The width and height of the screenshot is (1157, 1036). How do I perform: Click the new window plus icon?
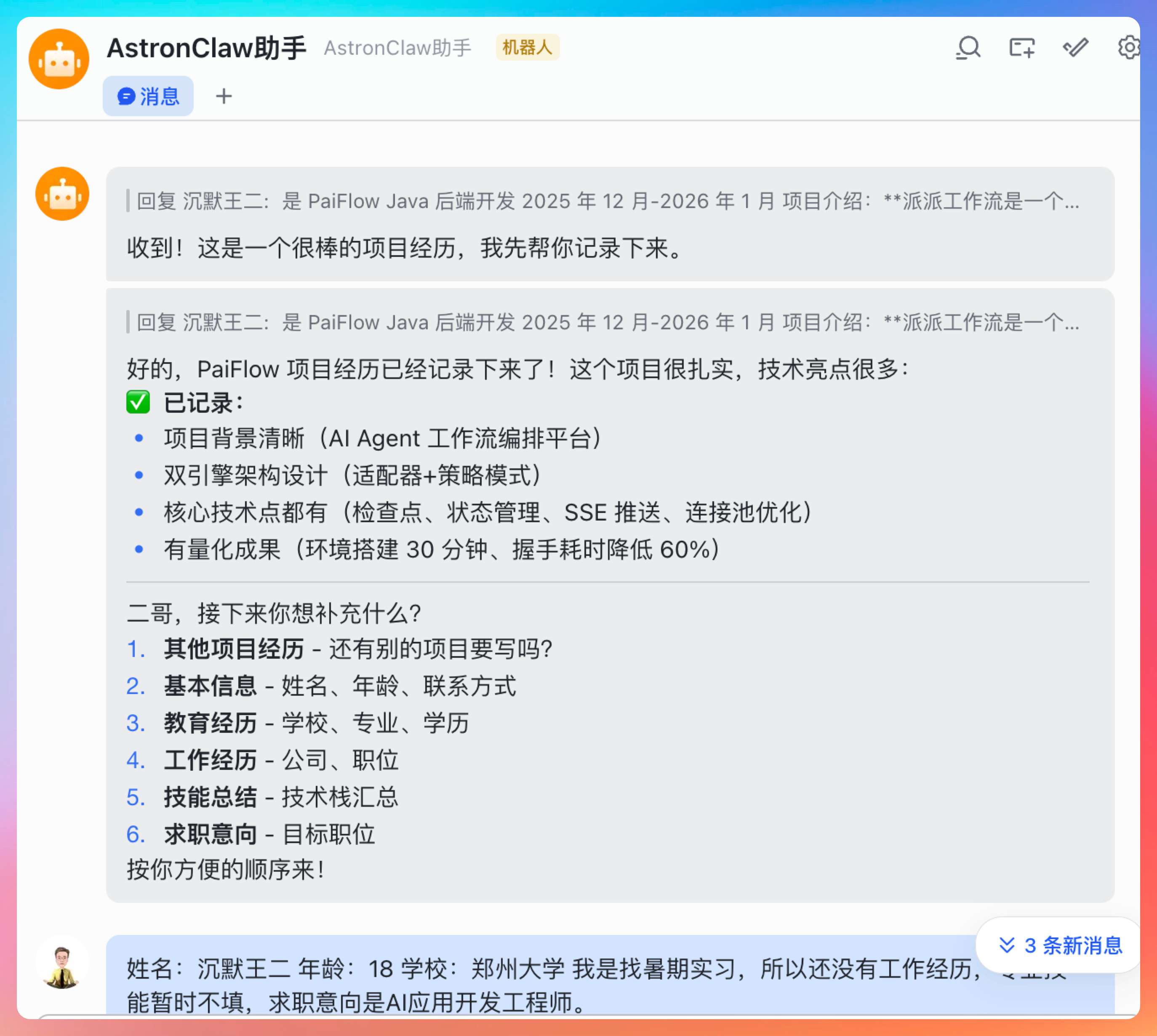pyautogui.click(x=1022, y=48)
